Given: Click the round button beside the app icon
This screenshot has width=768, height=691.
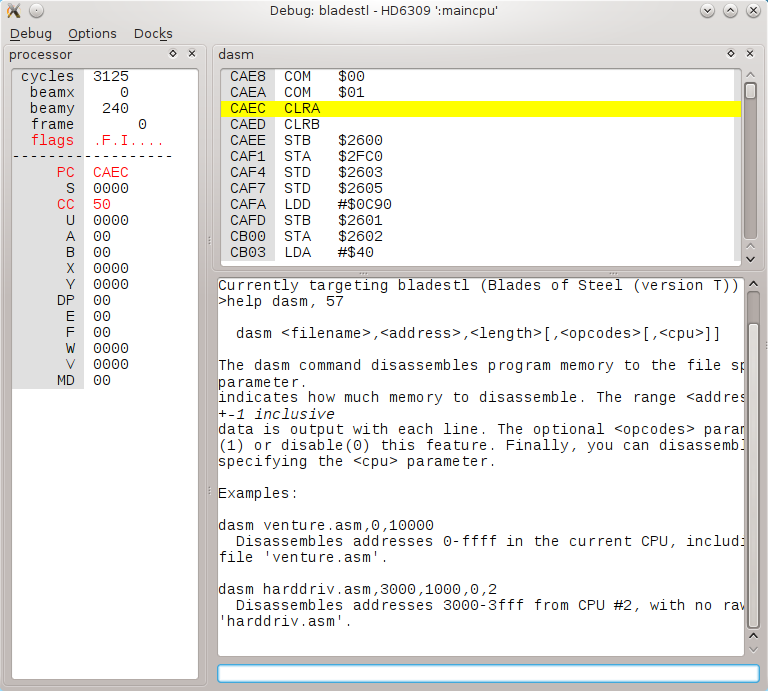Looking at the screenshot, I should (36, 10).
